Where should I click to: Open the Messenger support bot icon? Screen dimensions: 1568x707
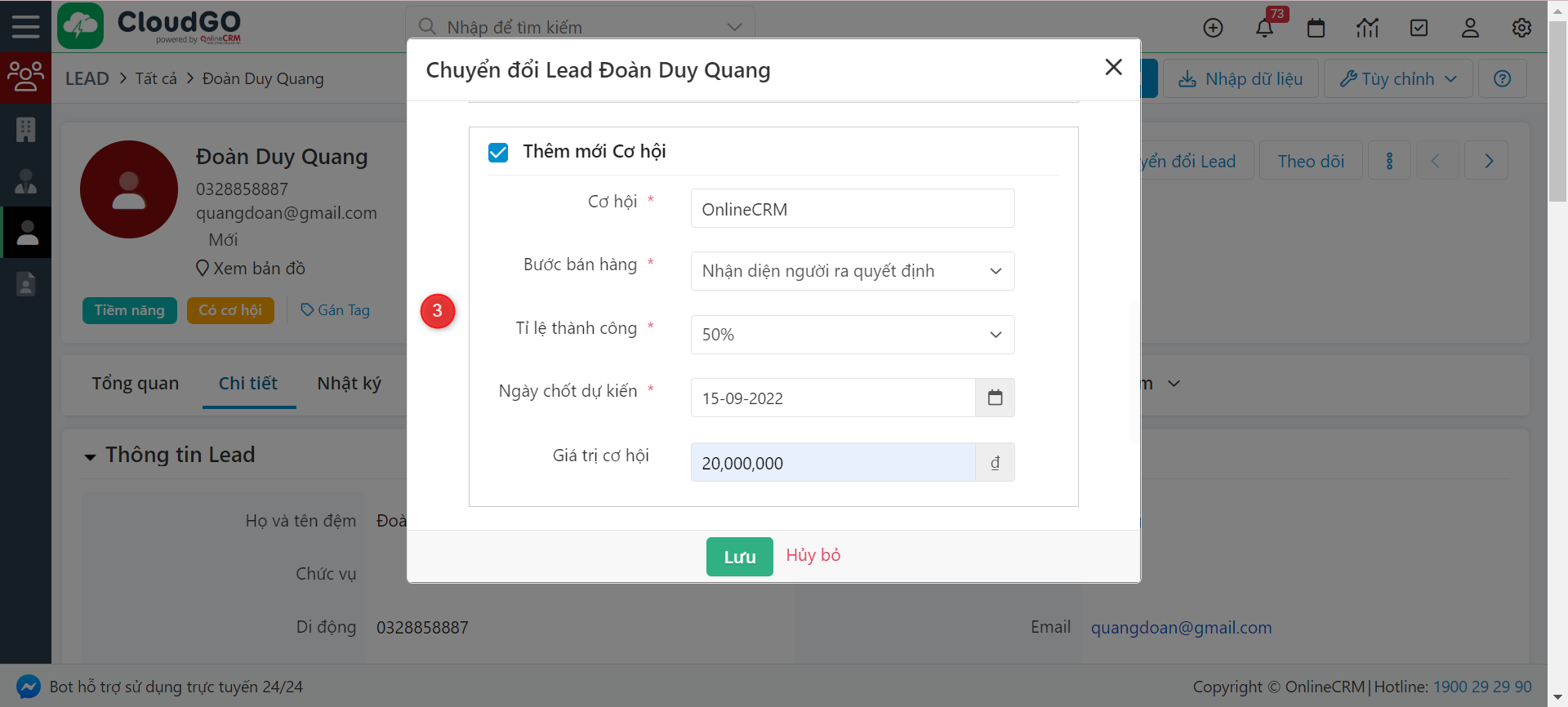click(29, 687)
